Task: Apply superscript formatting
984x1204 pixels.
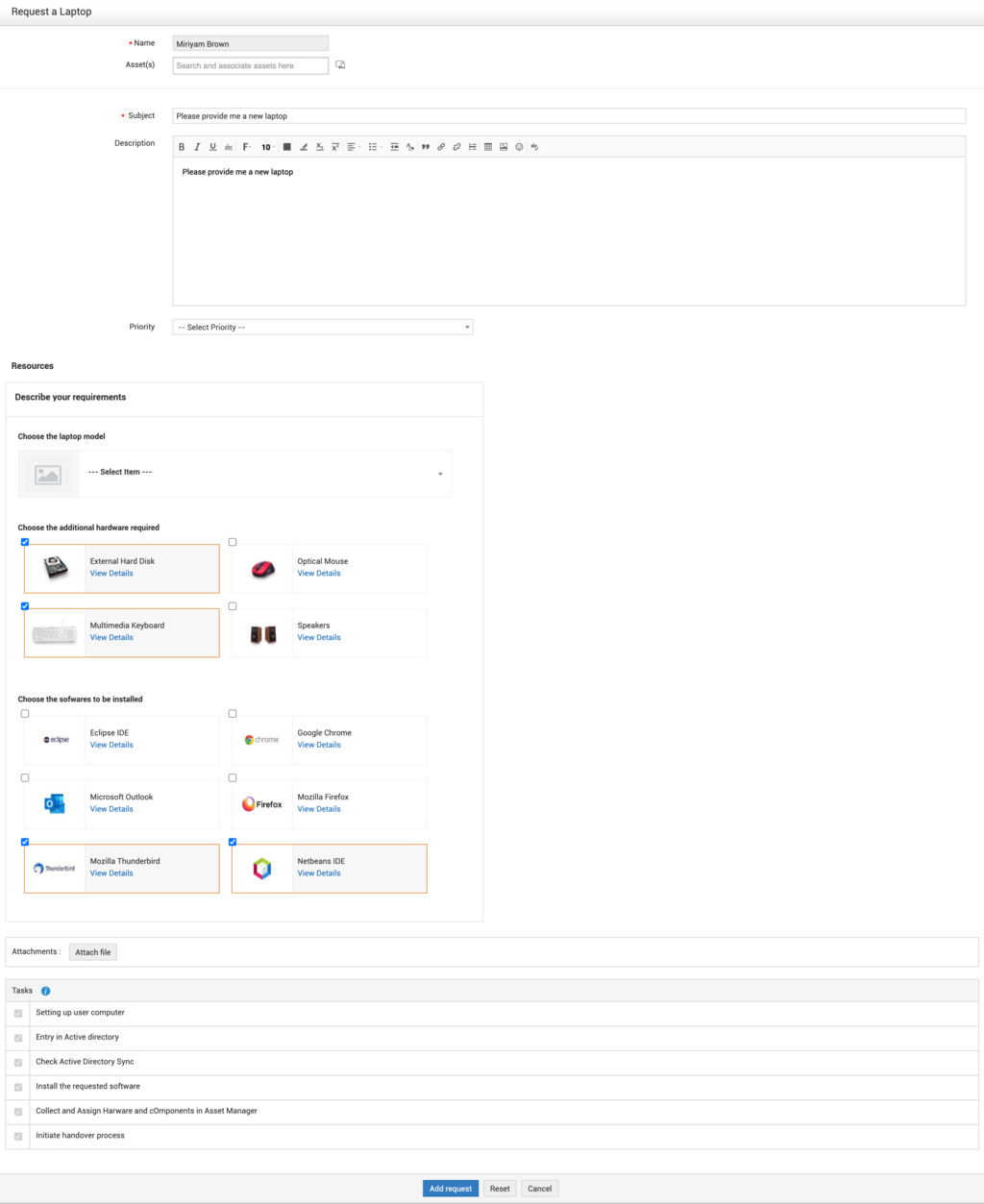Action: pos(335,147)
